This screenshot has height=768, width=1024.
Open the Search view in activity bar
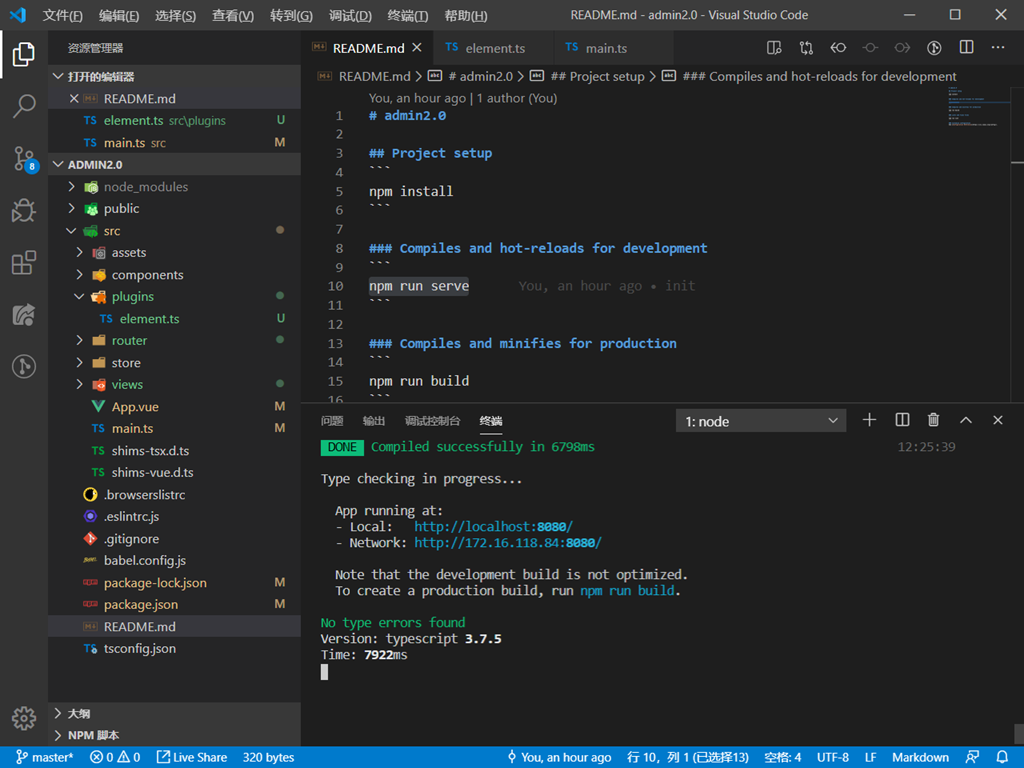pos(24,106)
